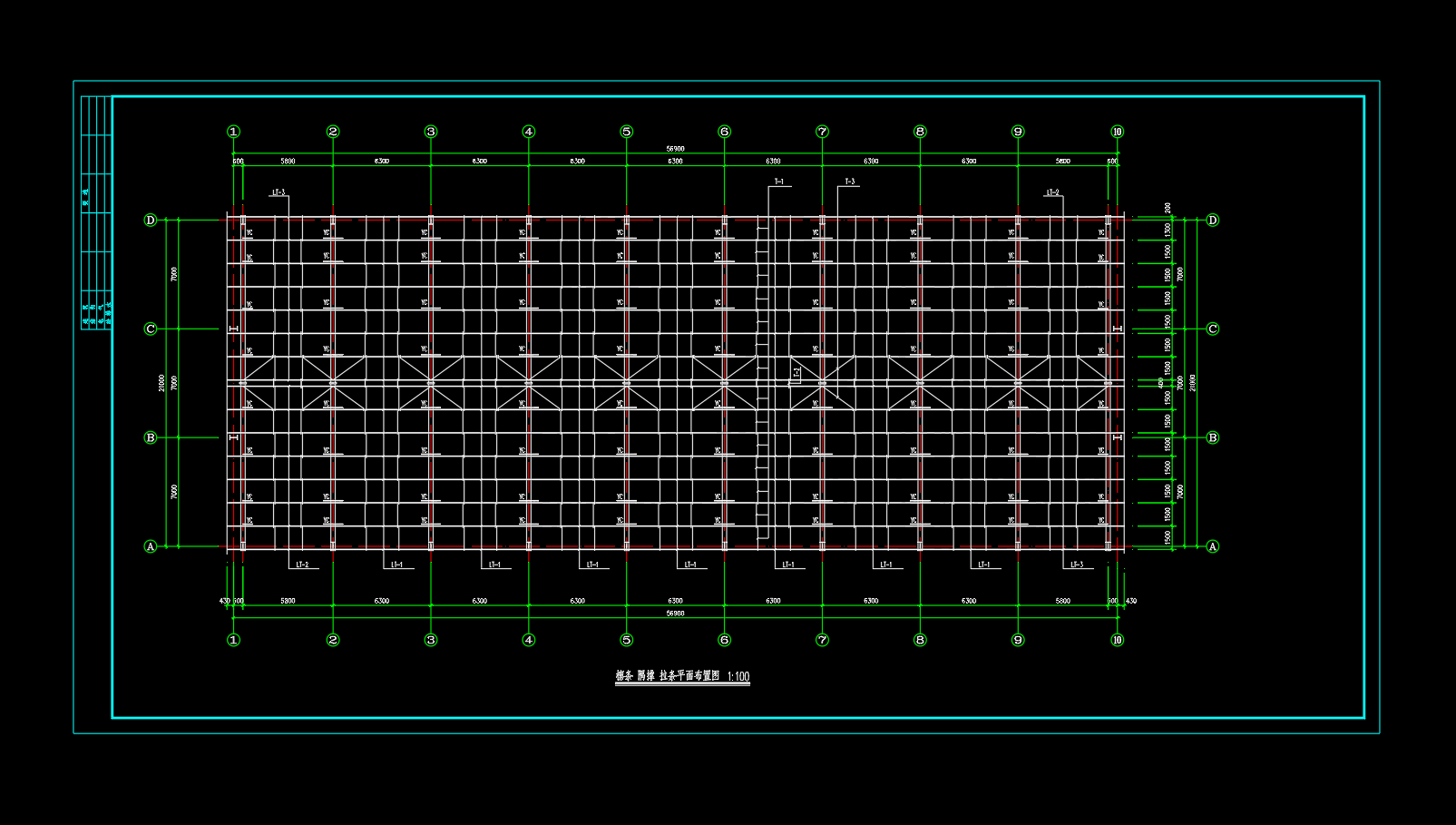Pick grid bubble 3 in the bottom axis row
Screen dimensions: 1456x825
click(x=431, y=640)
